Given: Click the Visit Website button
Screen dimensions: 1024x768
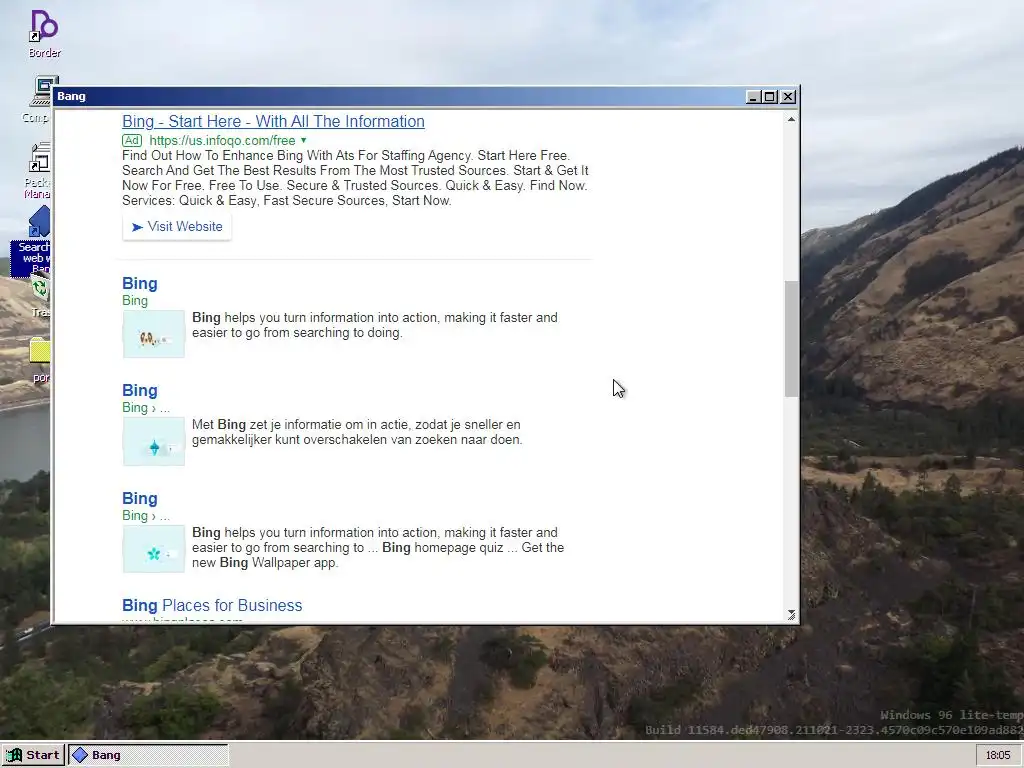Looking at the screenshot, I should pos(177,227).
